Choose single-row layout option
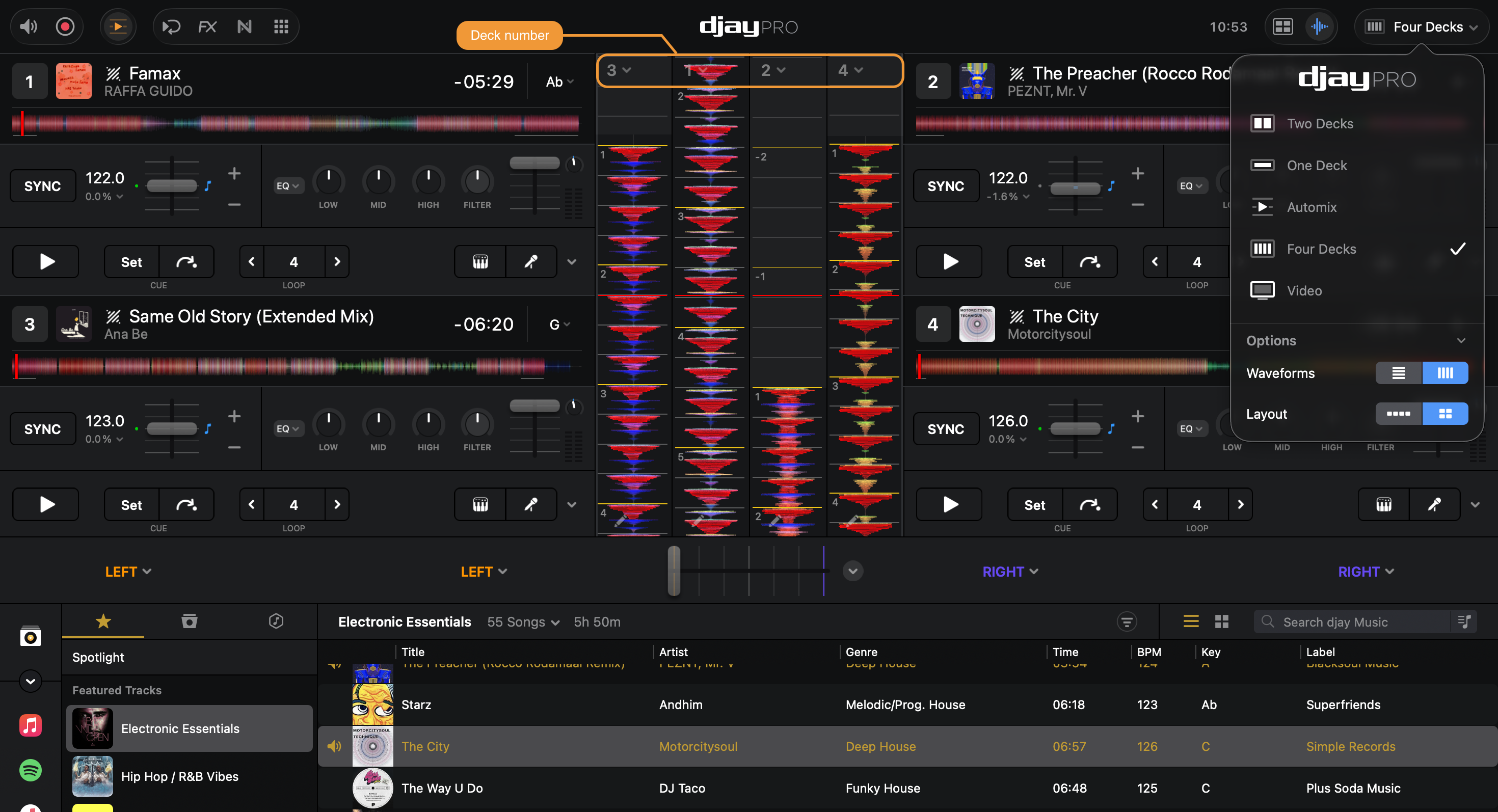 pos(1398,413)
